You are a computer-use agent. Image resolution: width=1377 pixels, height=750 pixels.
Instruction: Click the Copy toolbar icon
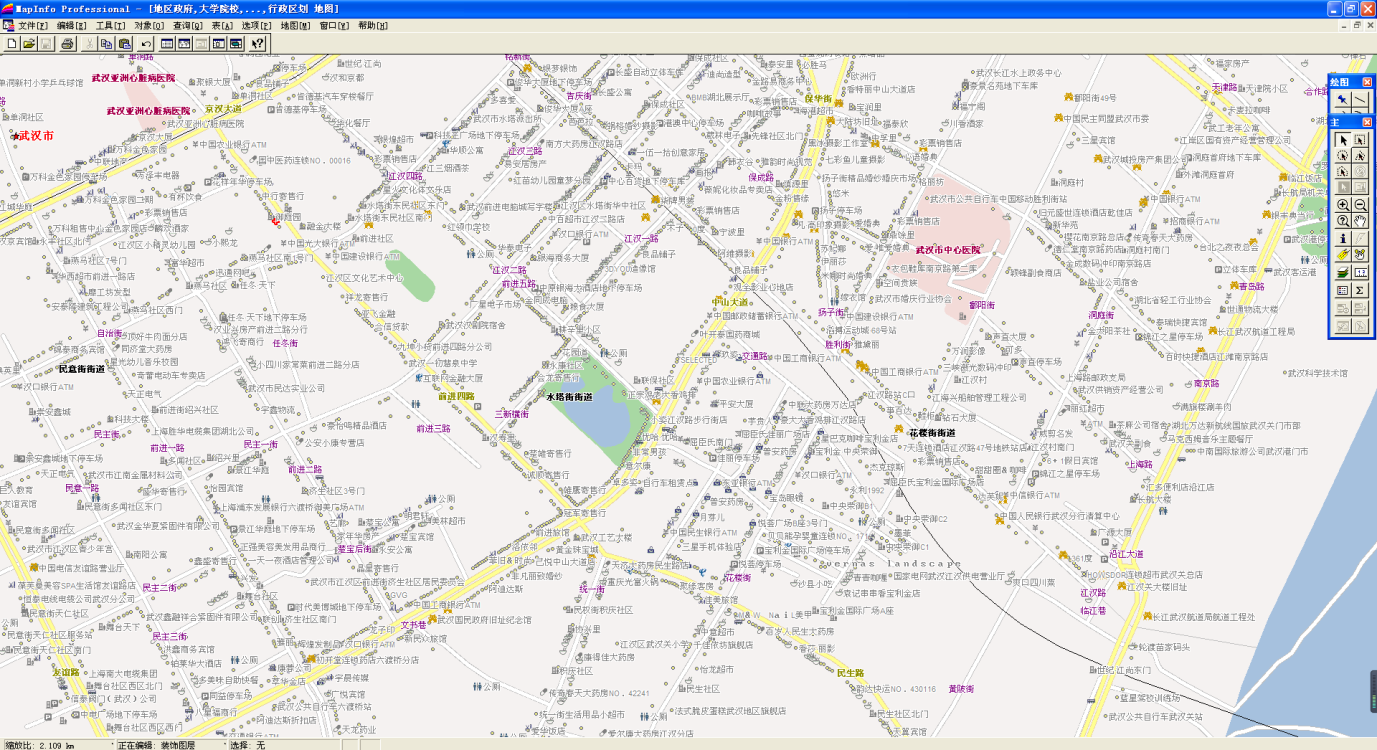coord(107,43)
